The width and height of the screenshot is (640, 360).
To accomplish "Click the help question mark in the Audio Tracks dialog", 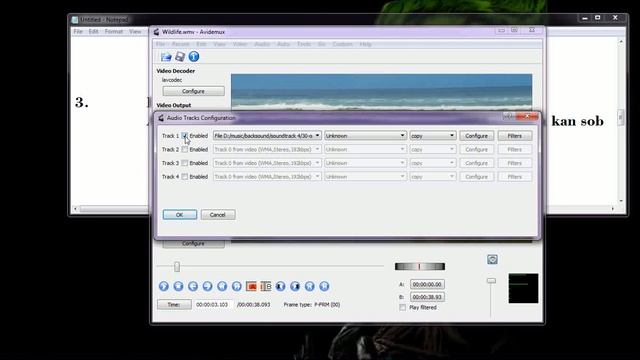I will click(508, 117).
